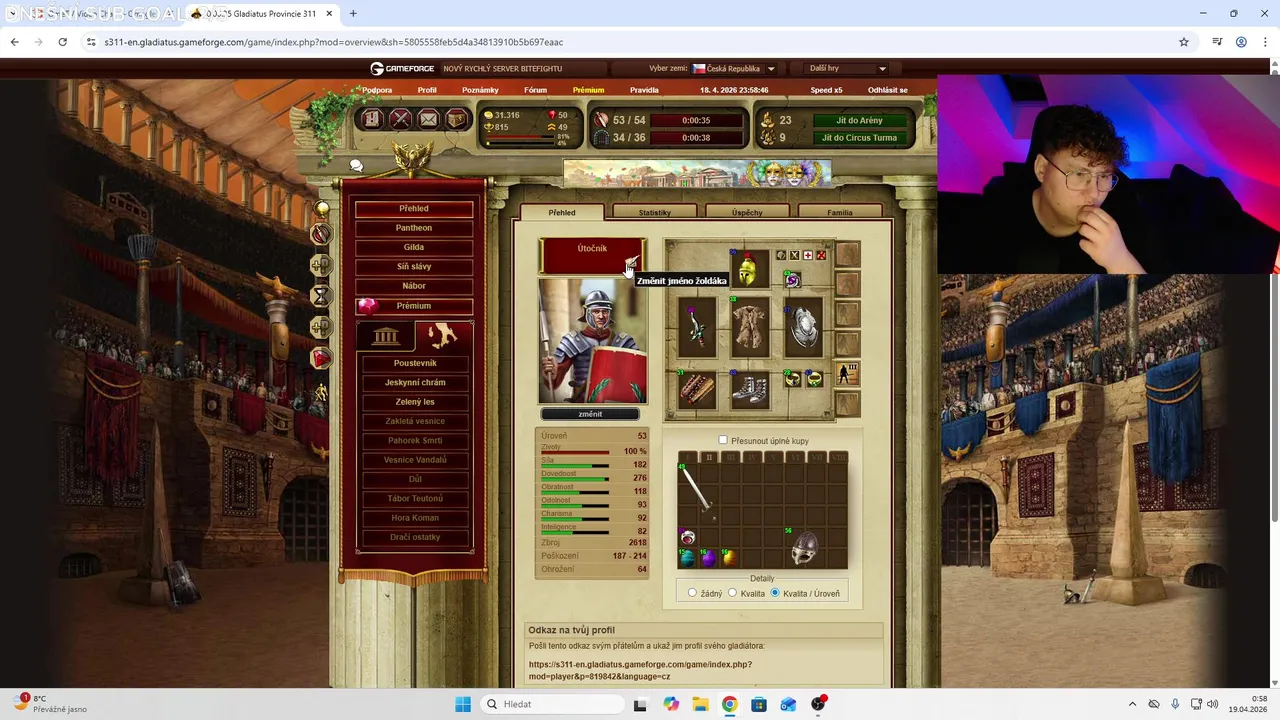Open the Italy map expeditions tab
Viewport: 1280px width, 720px height.
443,336
